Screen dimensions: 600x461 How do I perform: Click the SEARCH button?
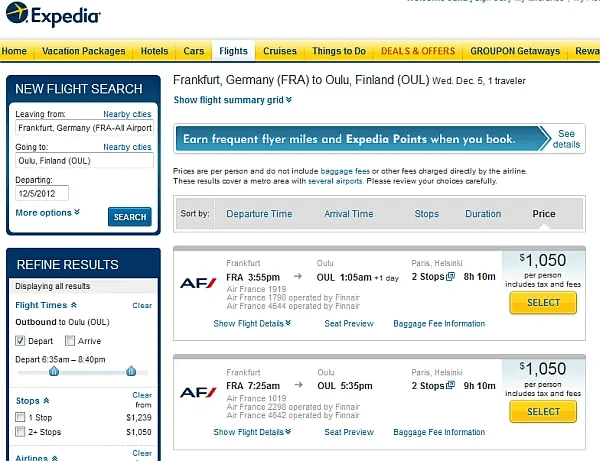[x=130, y=217]
